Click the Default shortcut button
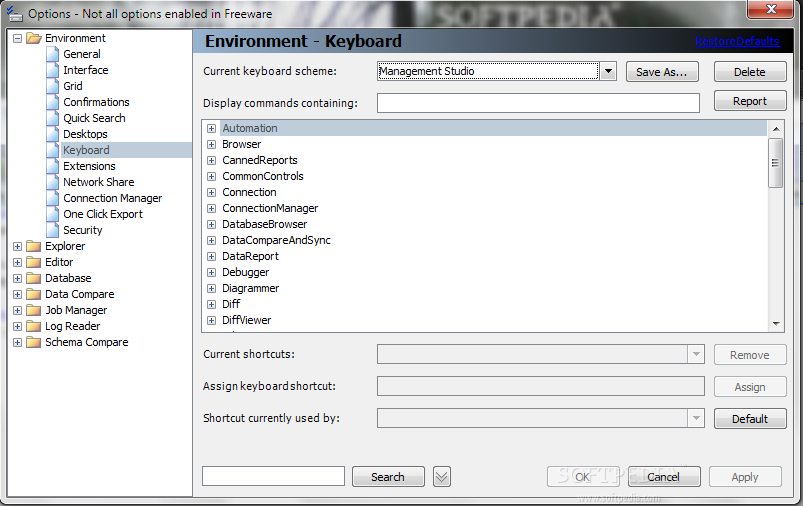The height and width of the screenshot is (506, 803). click(x=750, y=419)
